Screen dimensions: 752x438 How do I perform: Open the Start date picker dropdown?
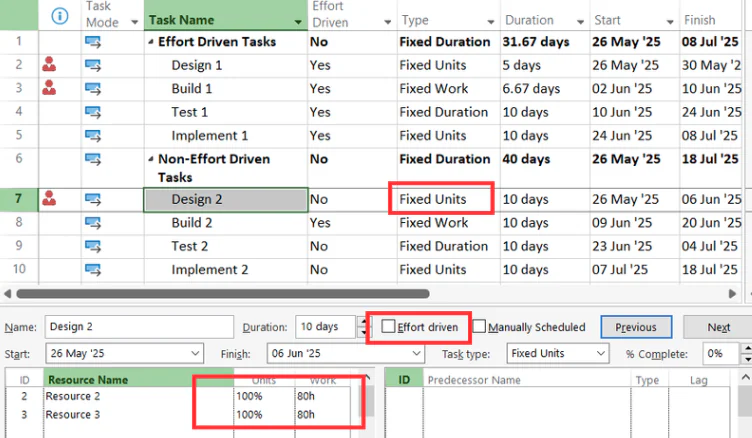click(x=195, y=354)
